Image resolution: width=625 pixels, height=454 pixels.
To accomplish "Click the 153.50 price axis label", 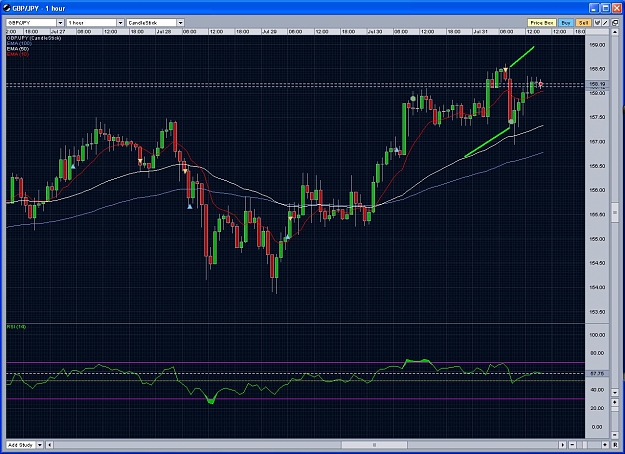I will pos(597,312).
